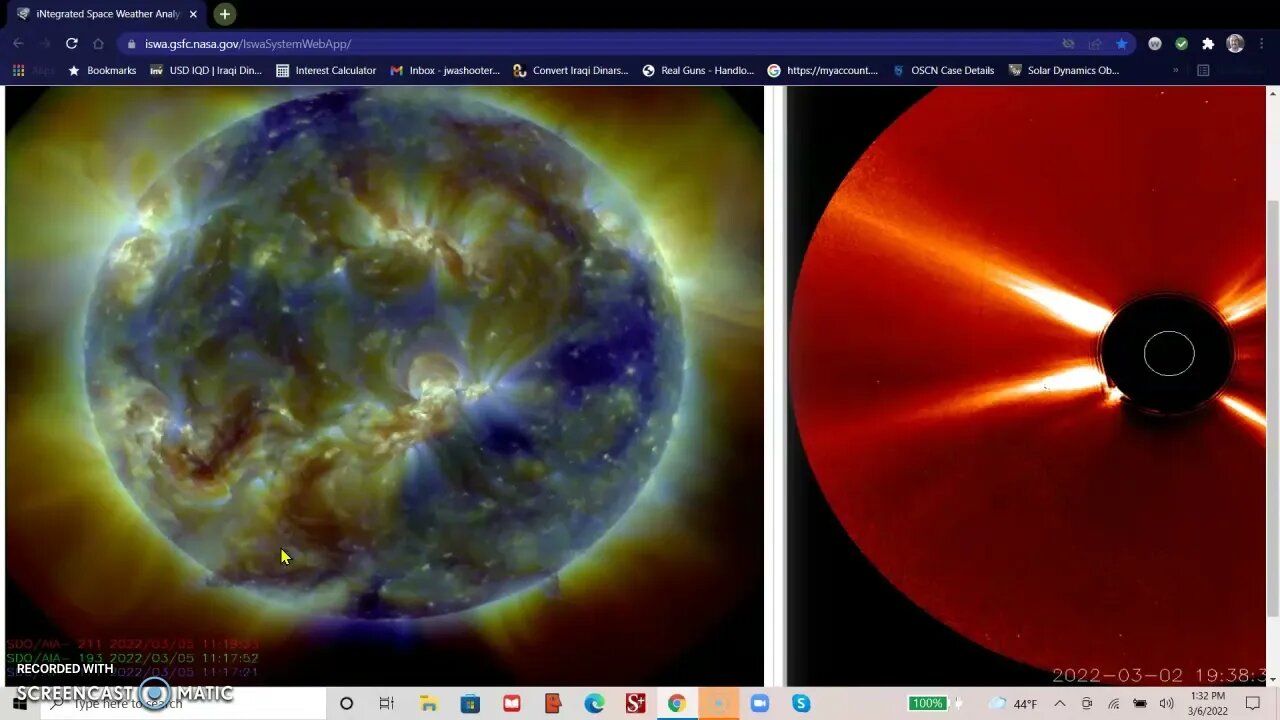Open Chrome Apps shortcut
The width and height of the screenshot is (1280, 720).
coord(32,71)
